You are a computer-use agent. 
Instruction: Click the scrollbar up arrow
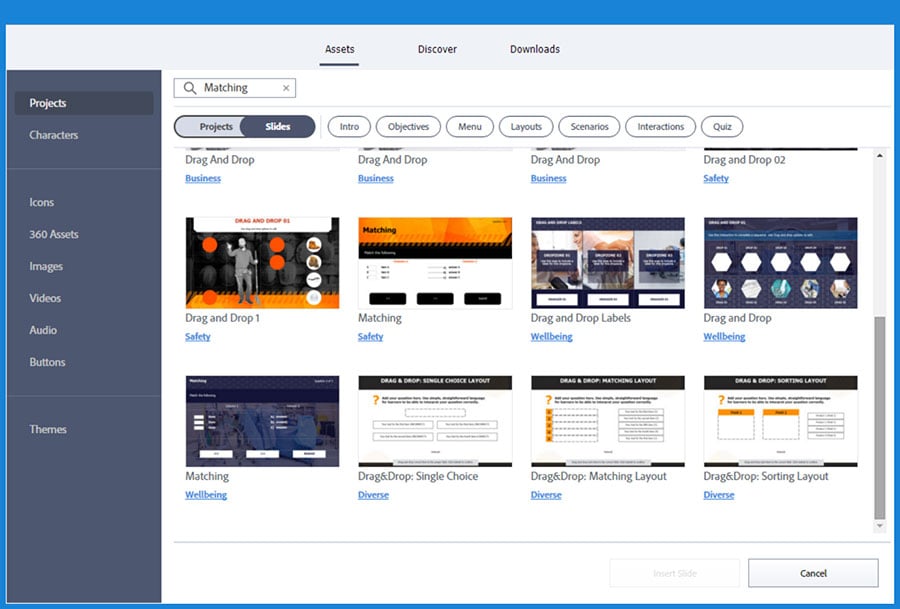point(879,156)
